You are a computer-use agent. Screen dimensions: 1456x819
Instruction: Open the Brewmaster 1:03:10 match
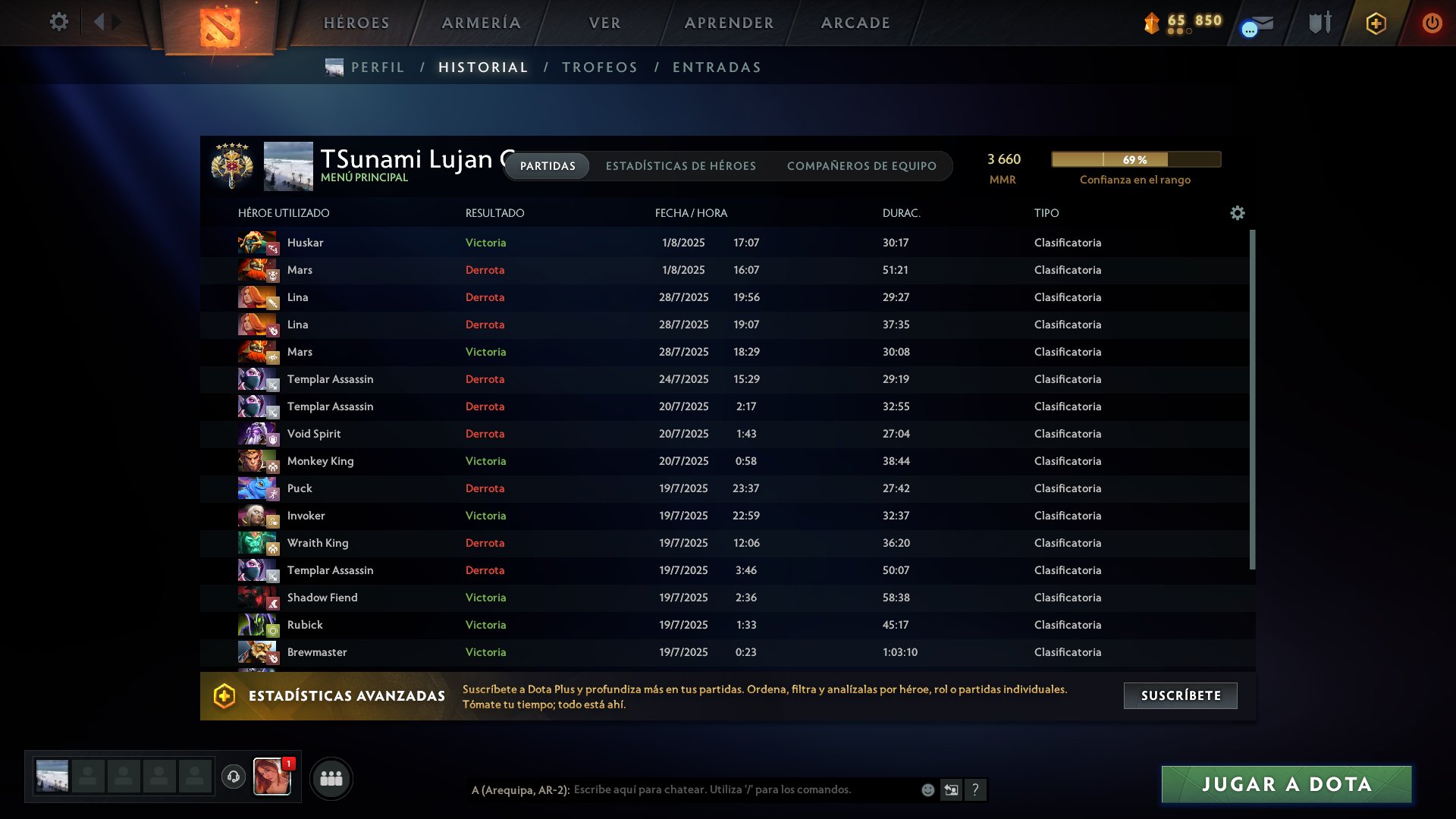click(x=724, y=652)
